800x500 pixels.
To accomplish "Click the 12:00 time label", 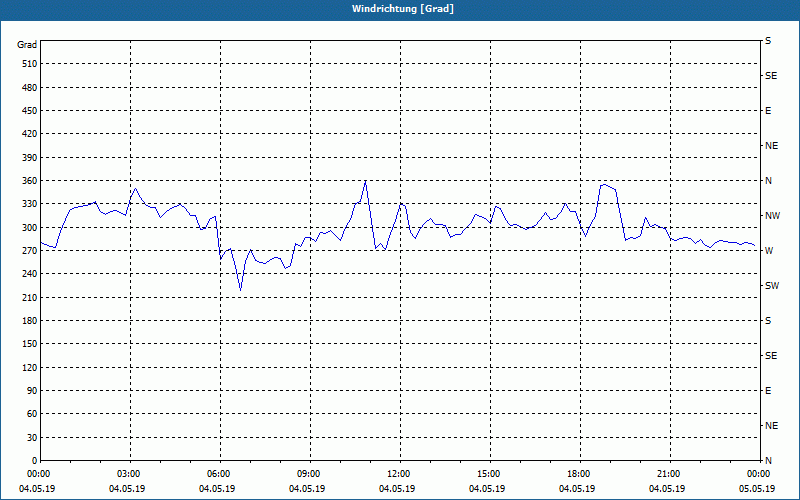I will [398, 474].
